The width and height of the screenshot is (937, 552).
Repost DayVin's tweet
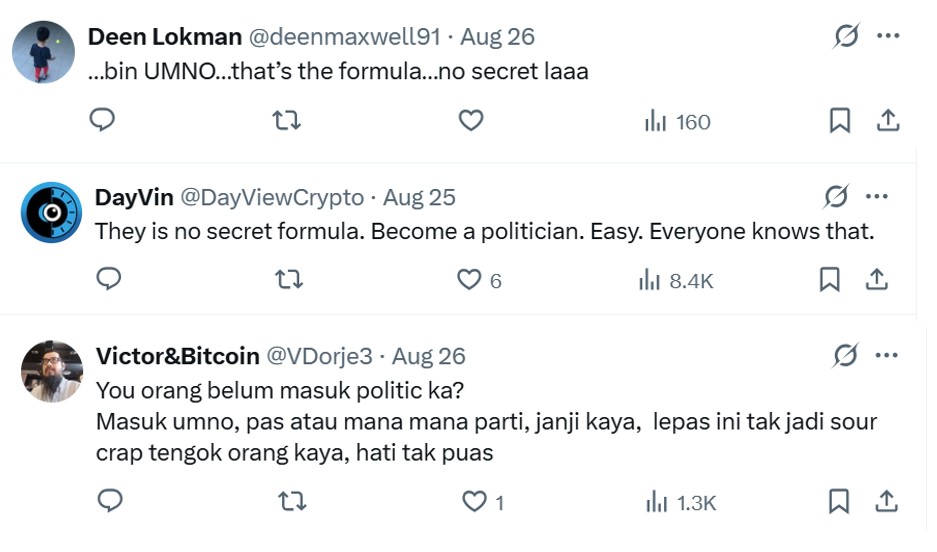click(x=288, y=280)
